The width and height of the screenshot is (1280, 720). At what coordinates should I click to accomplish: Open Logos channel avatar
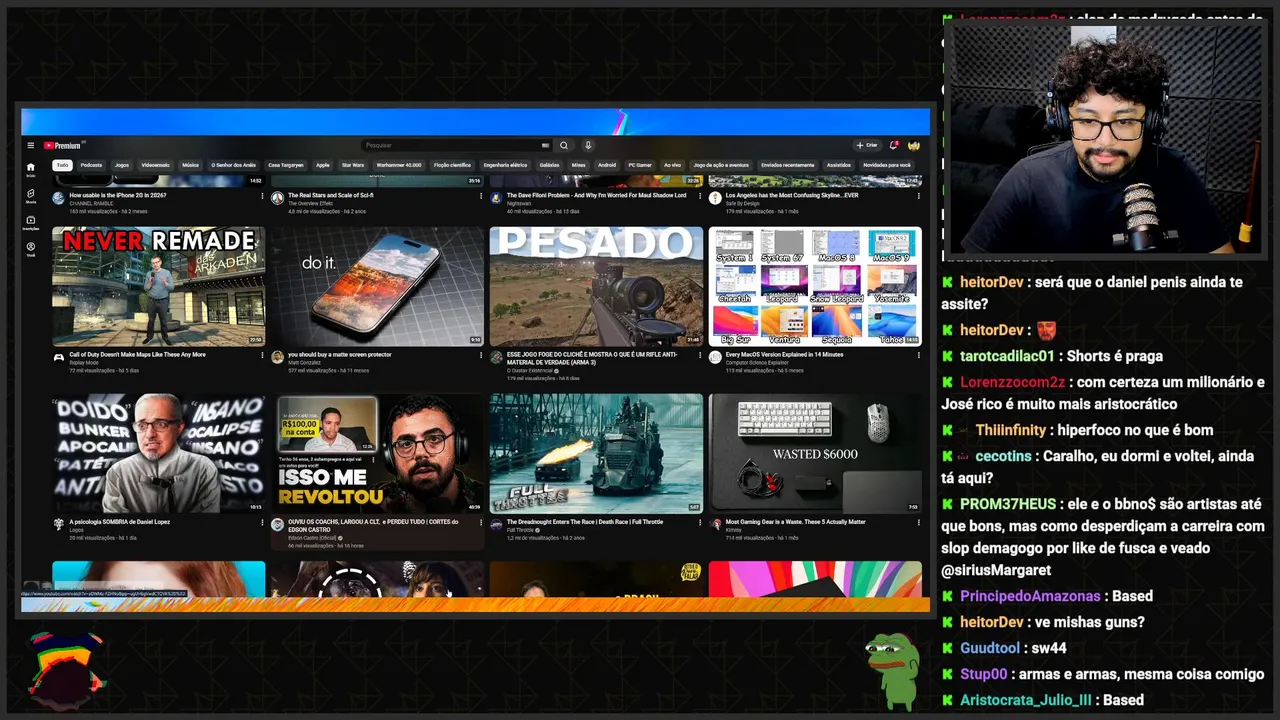click(x=58, y=524)
